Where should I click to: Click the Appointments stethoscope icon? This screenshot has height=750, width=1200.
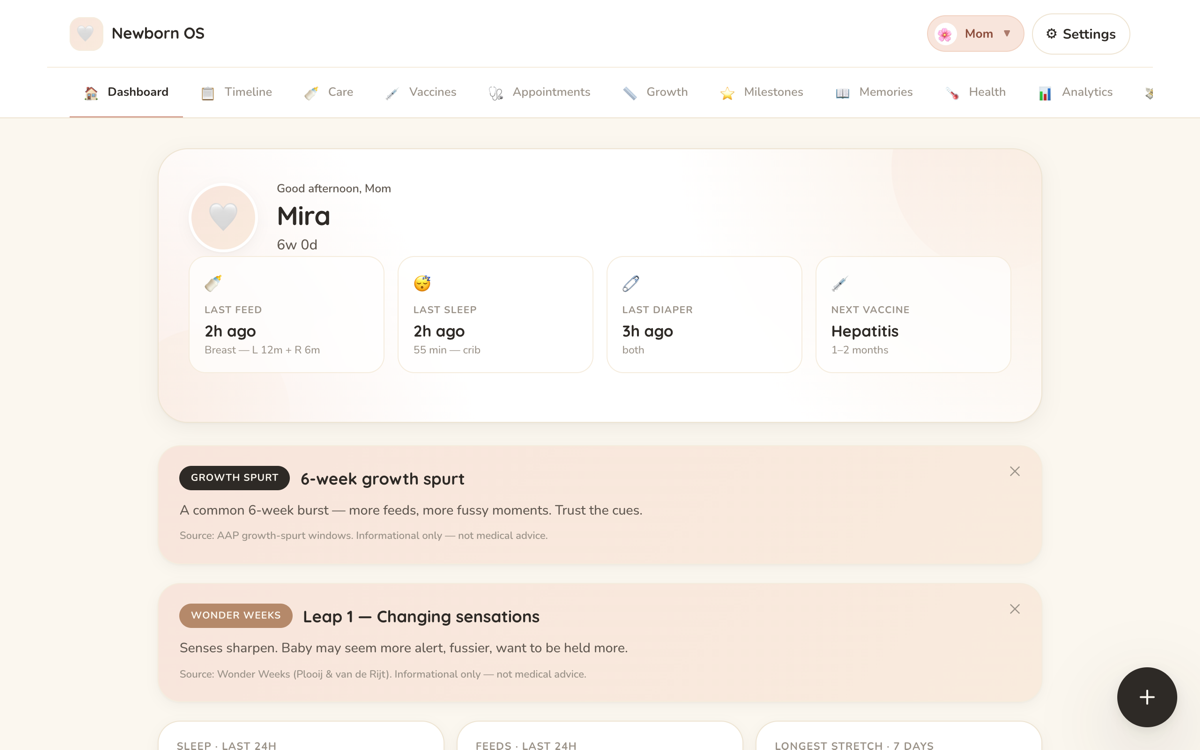pos(496,93)
